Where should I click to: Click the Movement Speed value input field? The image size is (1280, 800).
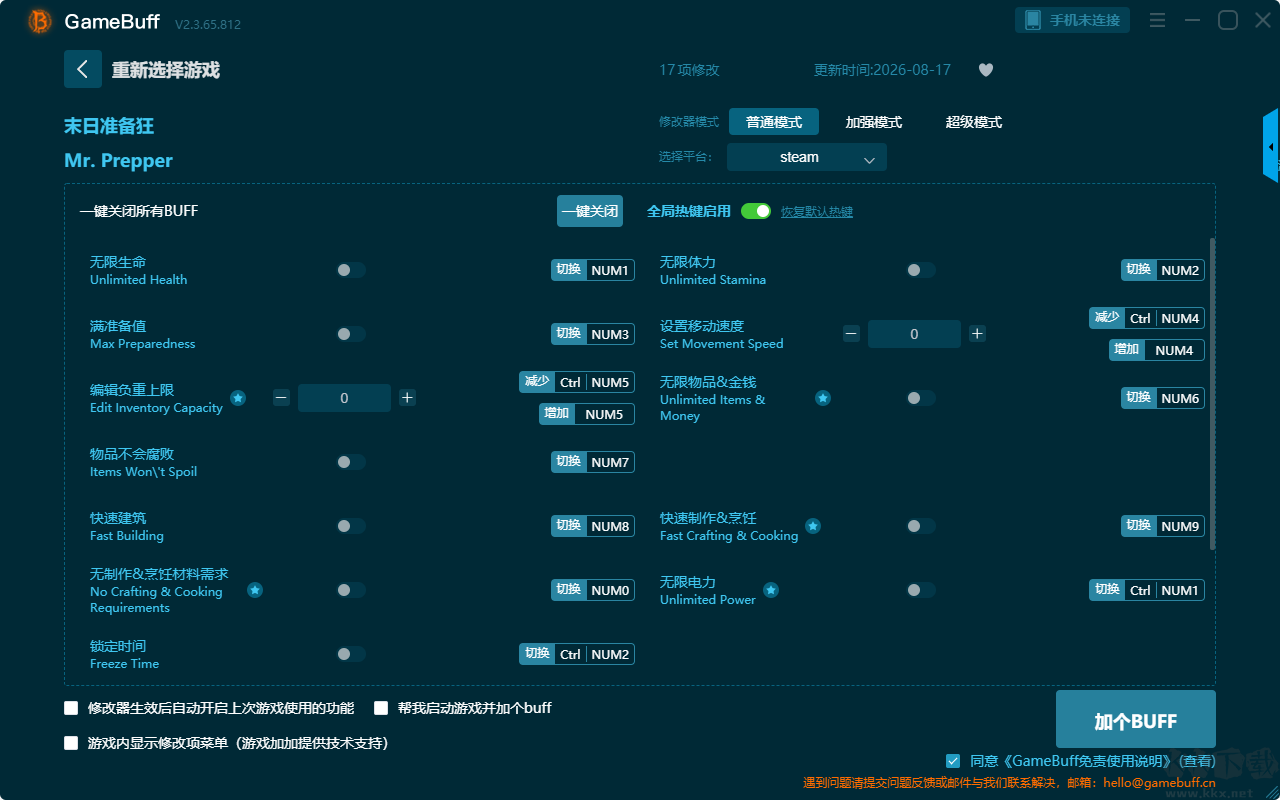coord(914,334)
